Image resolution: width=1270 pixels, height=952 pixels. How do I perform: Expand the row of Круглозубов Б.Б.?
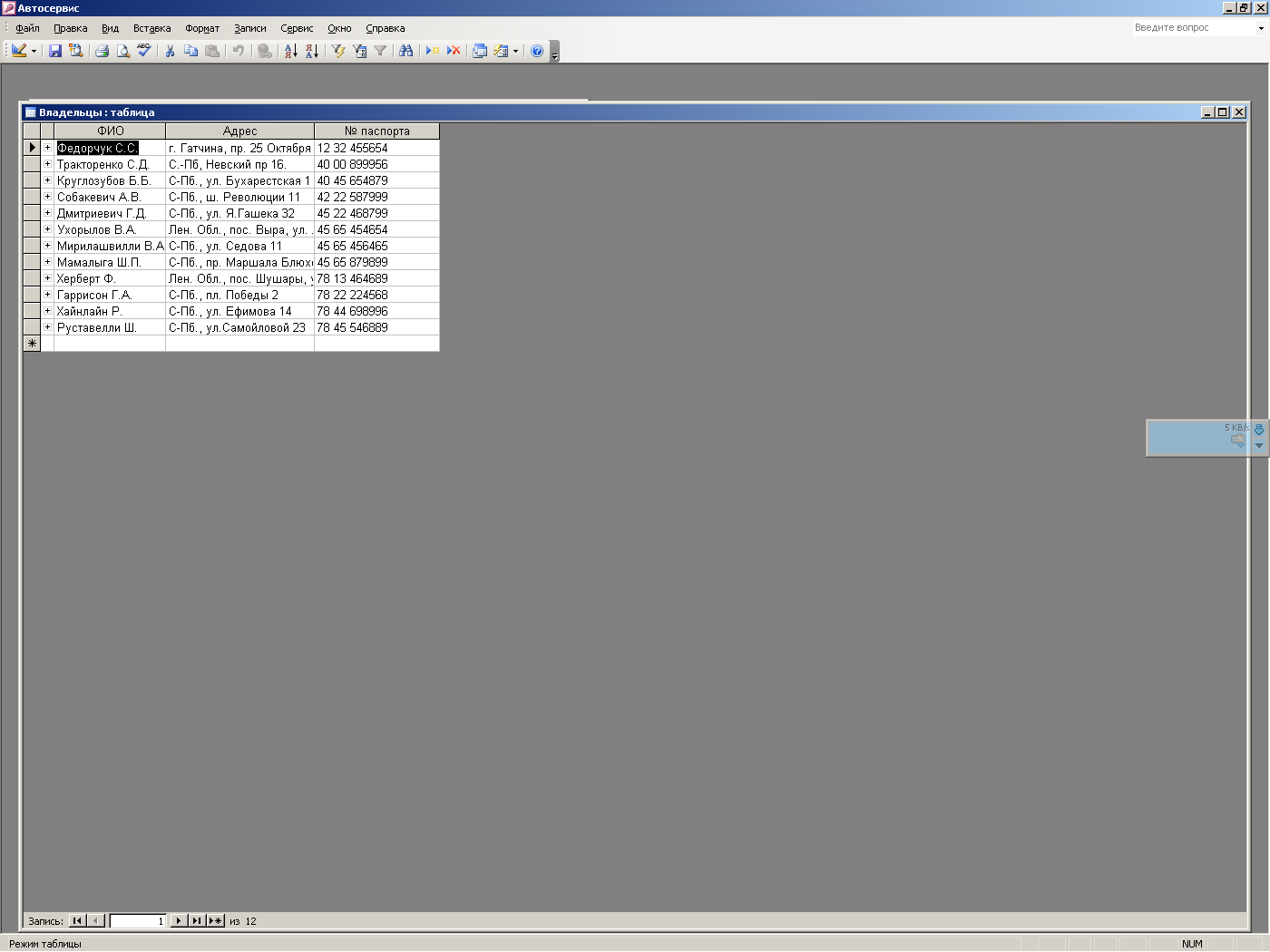point(47,180)
